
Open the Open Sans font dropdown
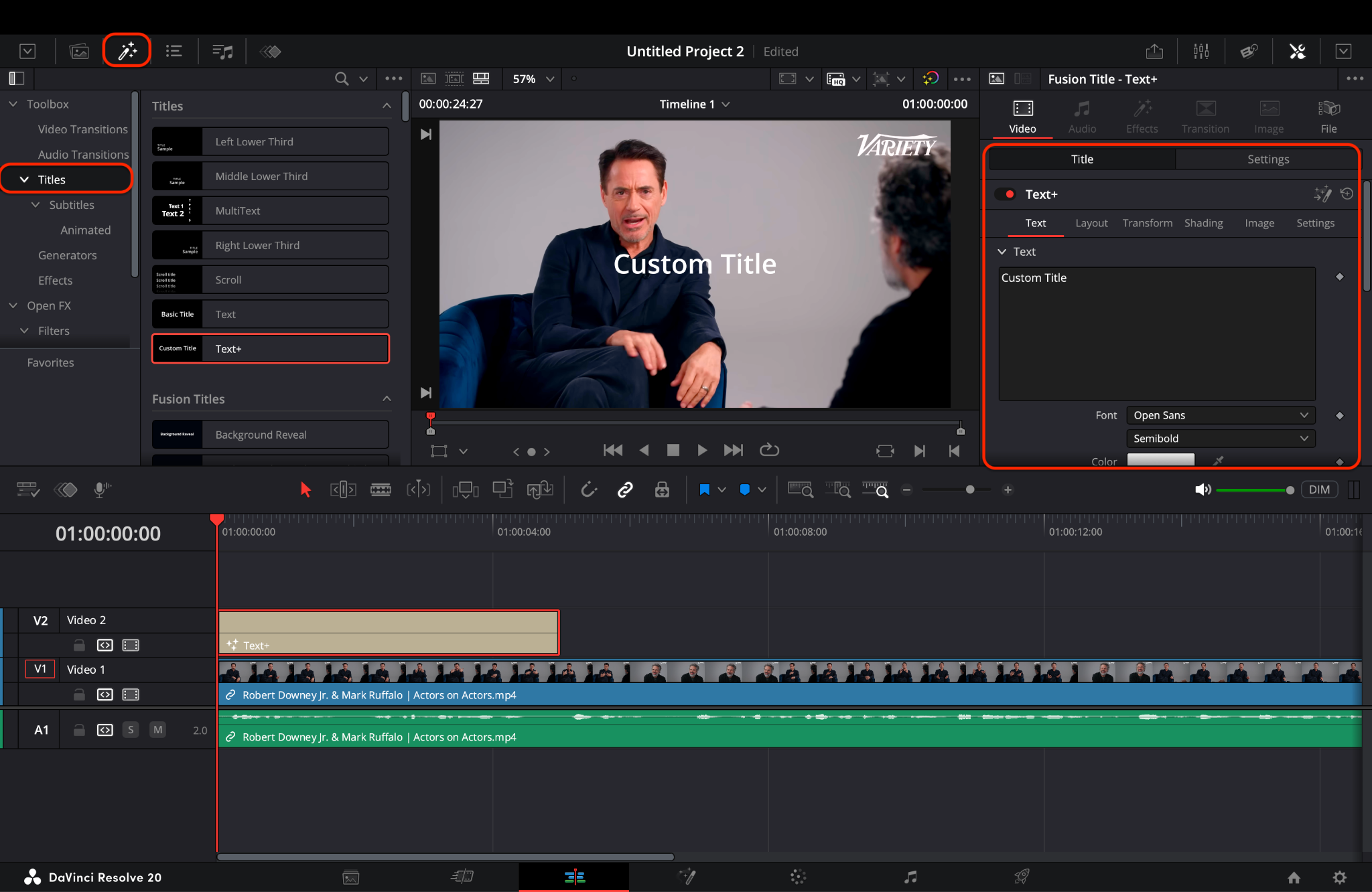click(x=1220, y=415)
